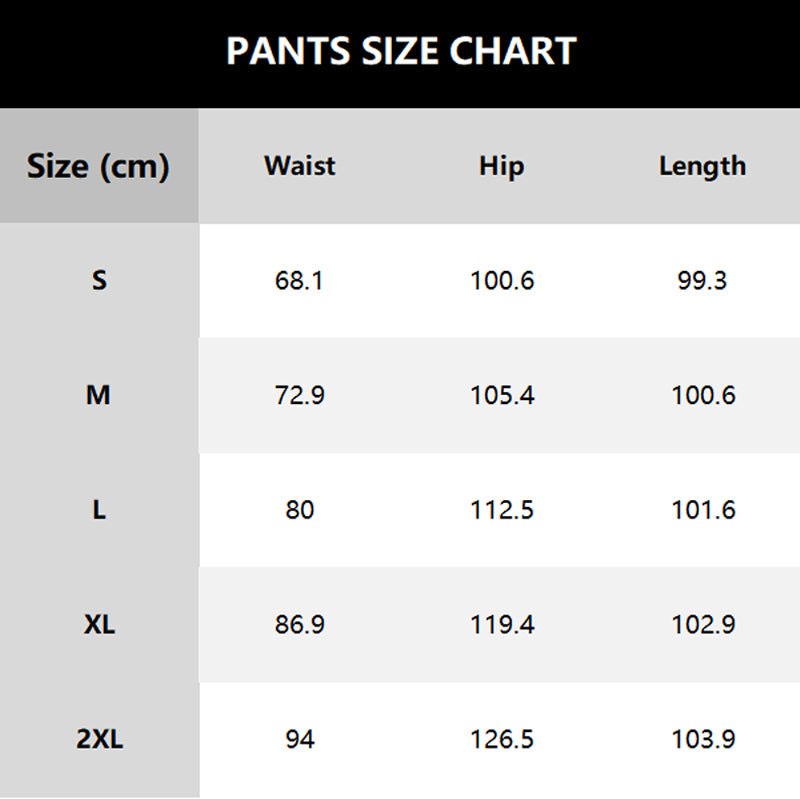This screenshot has width=800, height=799.
Task: Click the Hip column header
Action: pyautogui.click(x=501, y=166)
